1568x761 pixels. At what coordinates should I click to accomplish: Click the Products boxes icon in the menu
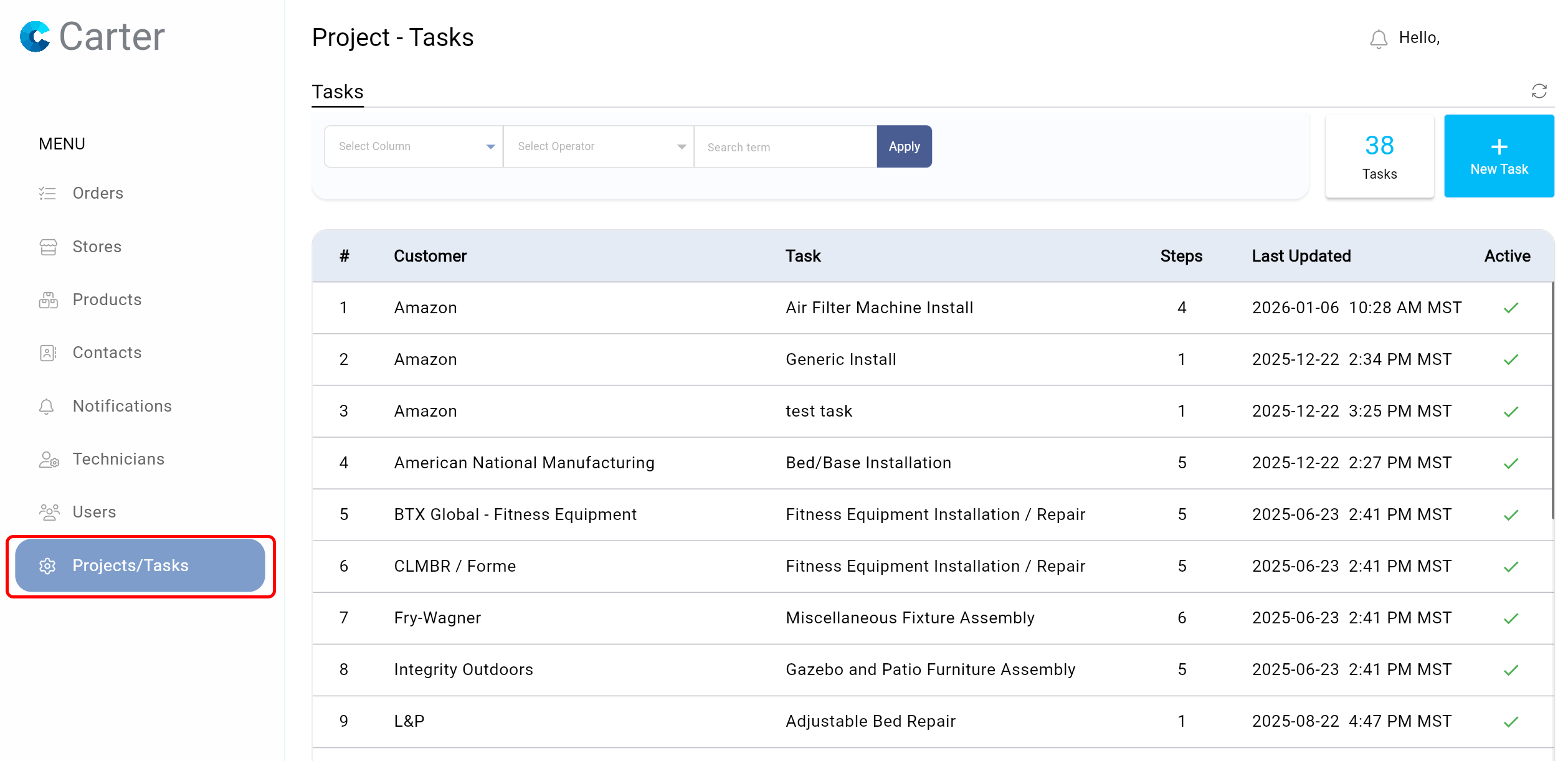pos(48,300)
